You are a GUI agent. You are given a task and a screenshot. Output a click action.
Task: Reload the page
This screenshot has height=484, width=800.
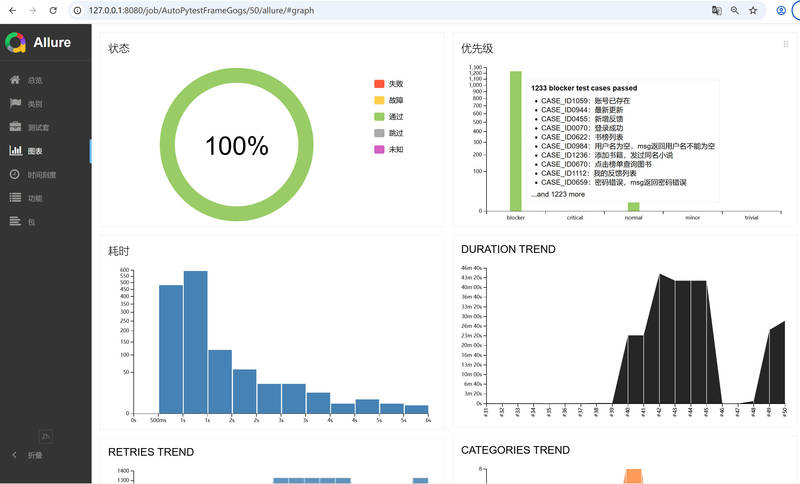(x=53, y=10)
